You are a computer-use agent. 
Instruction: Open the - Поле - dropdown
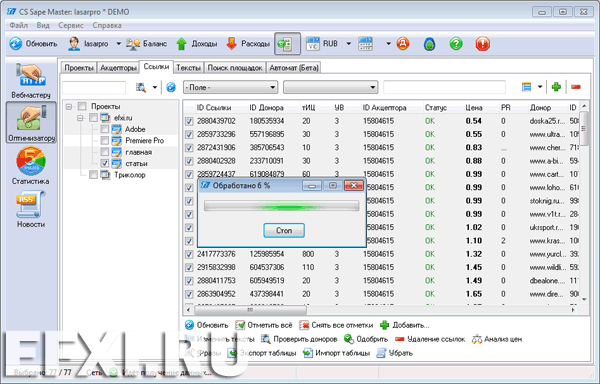tap(230, 87)
